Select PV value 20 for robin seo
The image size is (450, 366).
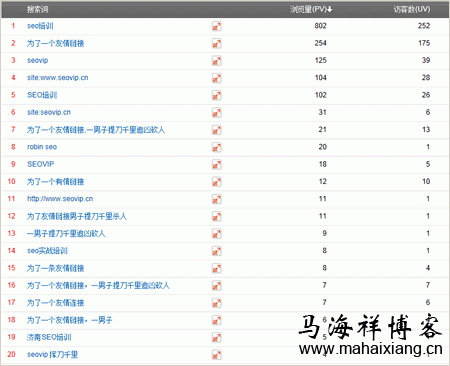322,147
